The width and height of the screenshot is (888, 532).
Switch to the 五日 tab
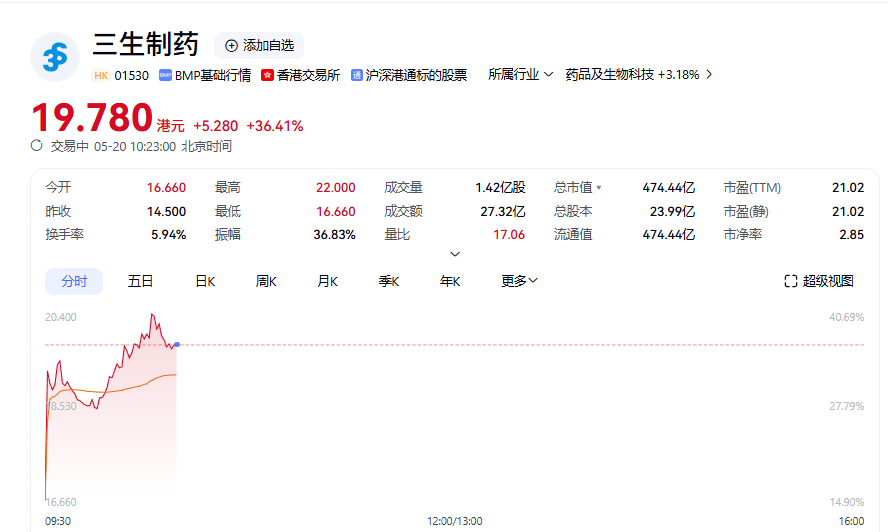click(140, 281)
